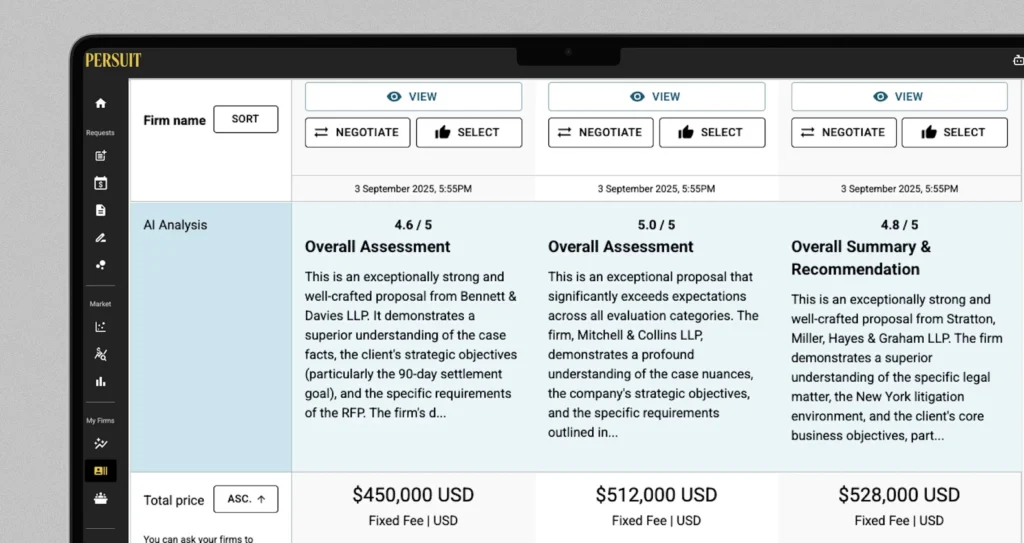Screen dimensions: 1024x543
Task: View the Bennett & Davies LLP proposal
Action: pyautogui.click(x=413, y=97)
